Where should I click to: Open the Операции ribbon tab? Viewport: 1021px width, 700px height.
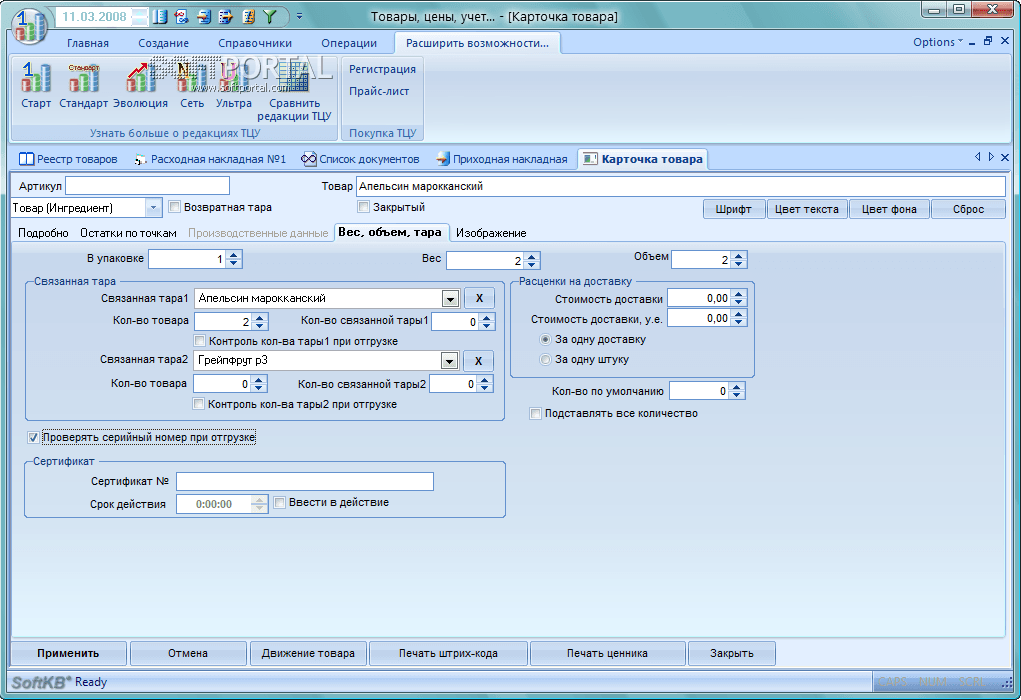click(349, 43)
